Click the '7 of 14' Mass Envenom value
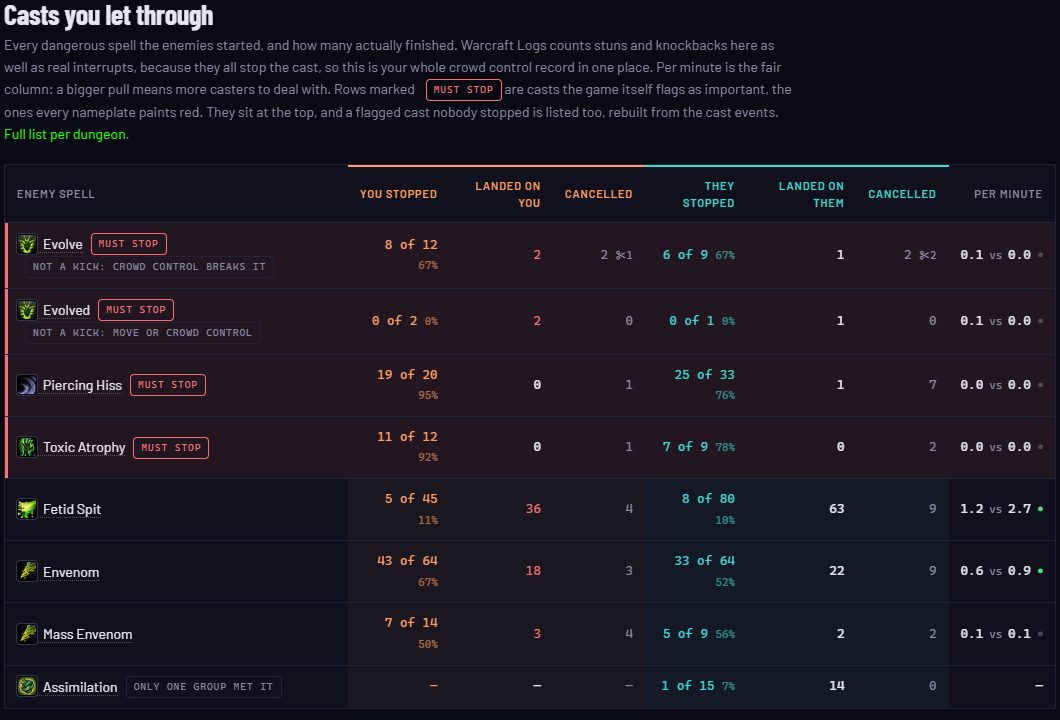Screen dimensions: 1060x720 coord(411,623)
